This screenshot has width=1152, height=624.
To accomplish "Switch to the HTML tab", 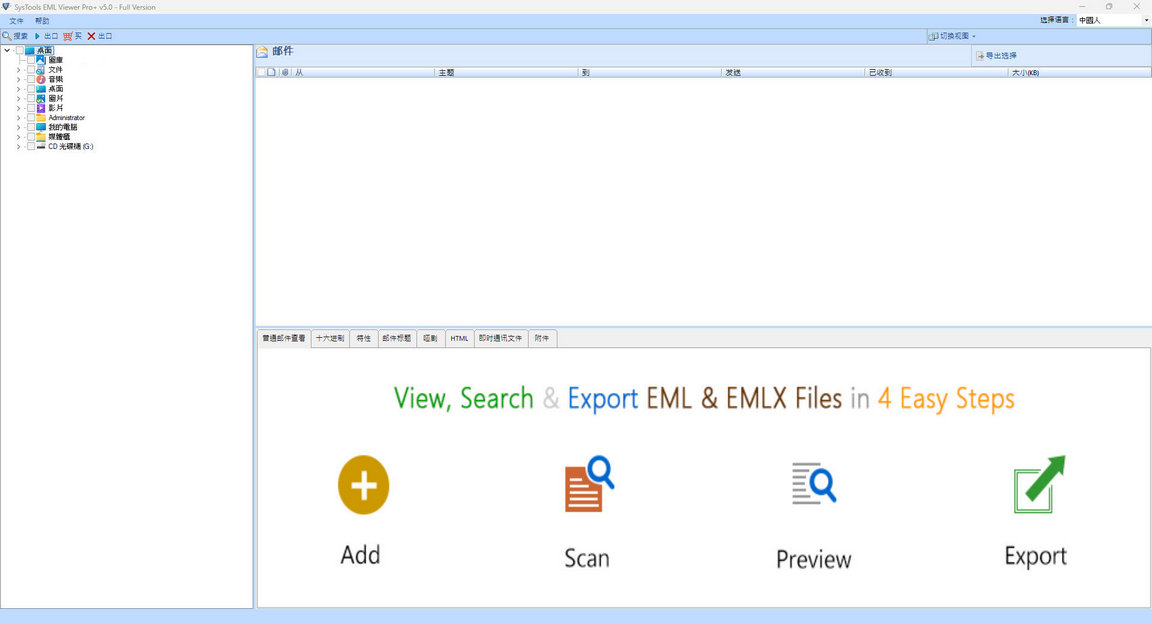I will pyautogui.click(x=459, y=338).
